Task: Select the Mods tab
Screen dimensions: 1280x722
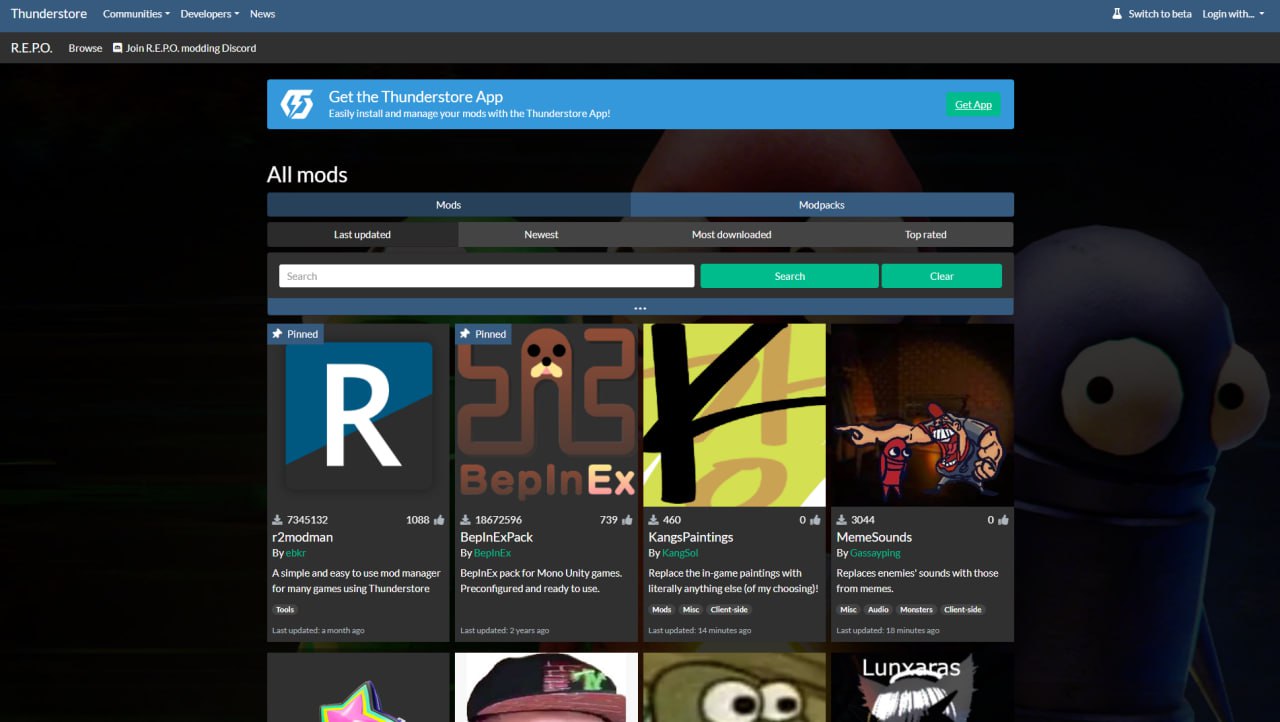Action: click(x=448, y=205)
